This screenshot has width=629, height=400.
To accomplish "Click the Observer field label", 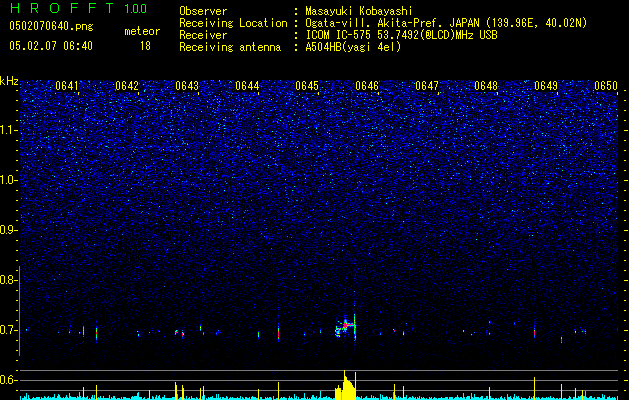I will 203,11.
